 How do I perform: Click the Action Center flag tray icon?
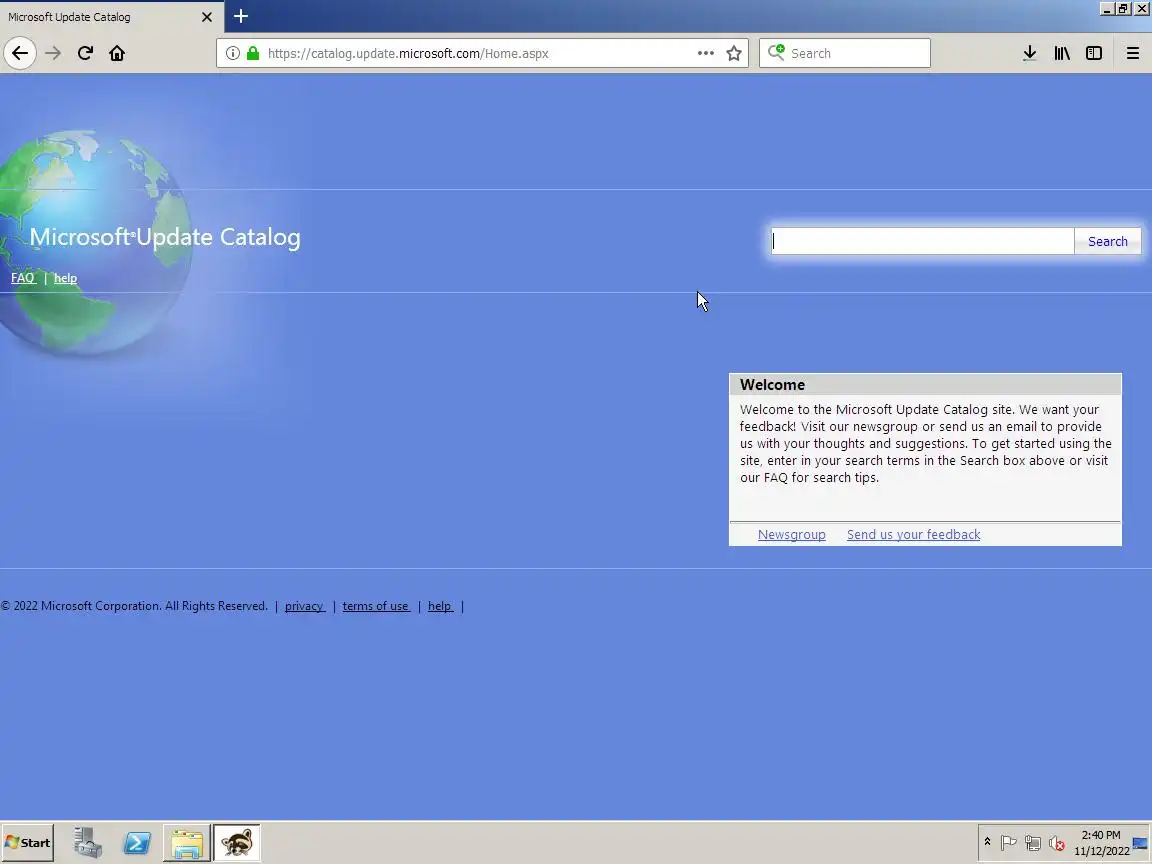(x=1009, y=843)
